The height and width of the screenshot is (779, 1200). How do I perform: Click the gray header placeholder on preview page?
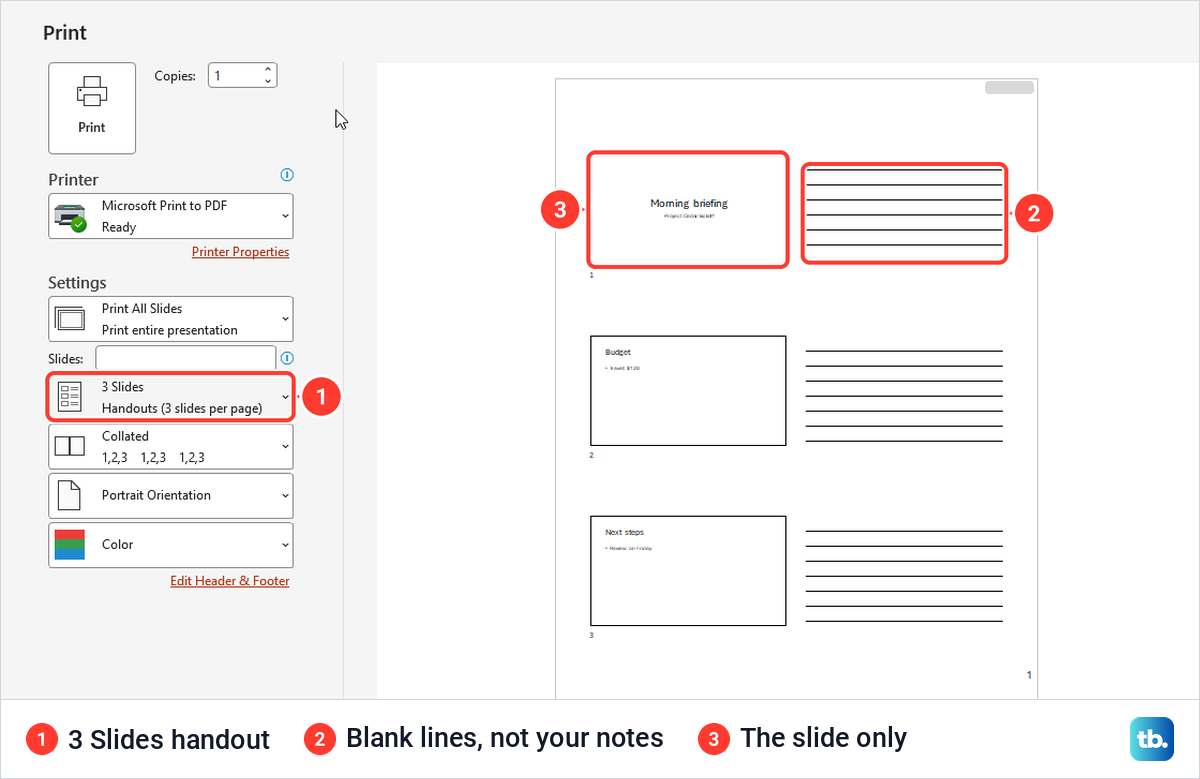(1009, 88)
